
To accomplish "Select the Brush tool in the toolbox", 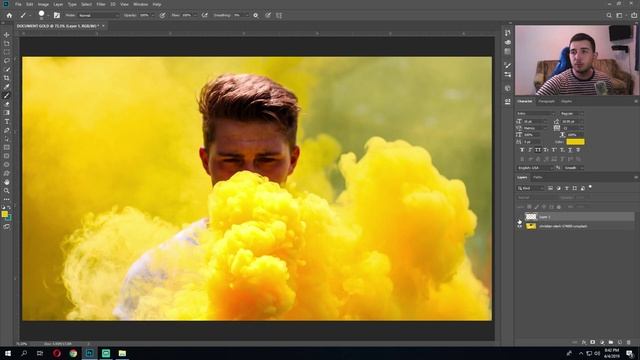I will (7, 96).
